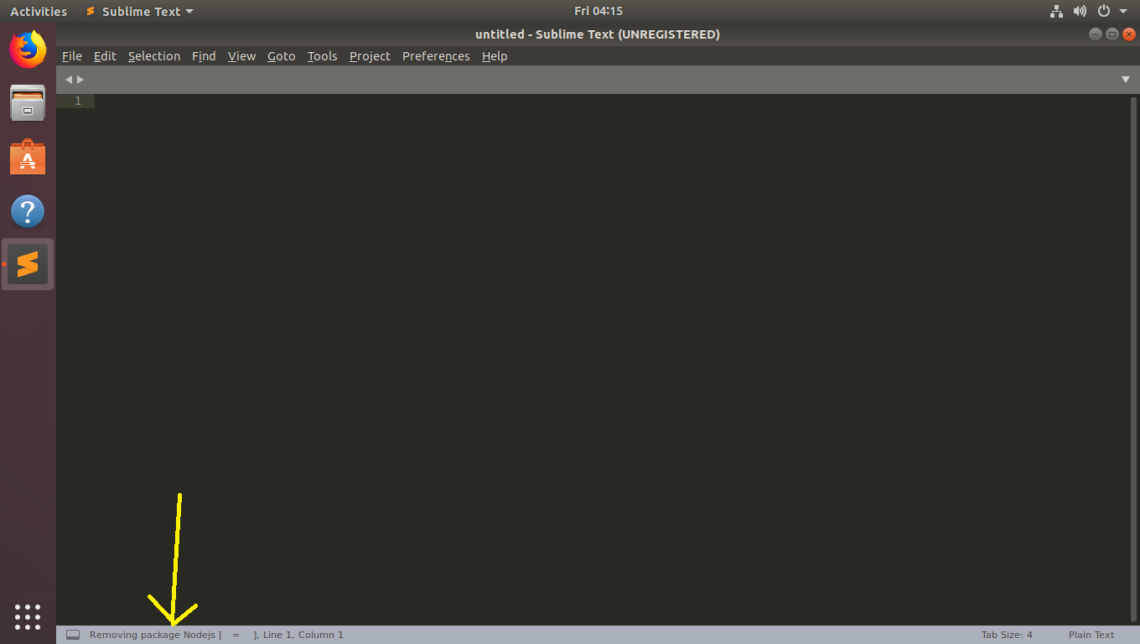This screenshot has height=644, width=1140.
Task: Expand the Sublime Text app menu
Action: click(140, 11)
